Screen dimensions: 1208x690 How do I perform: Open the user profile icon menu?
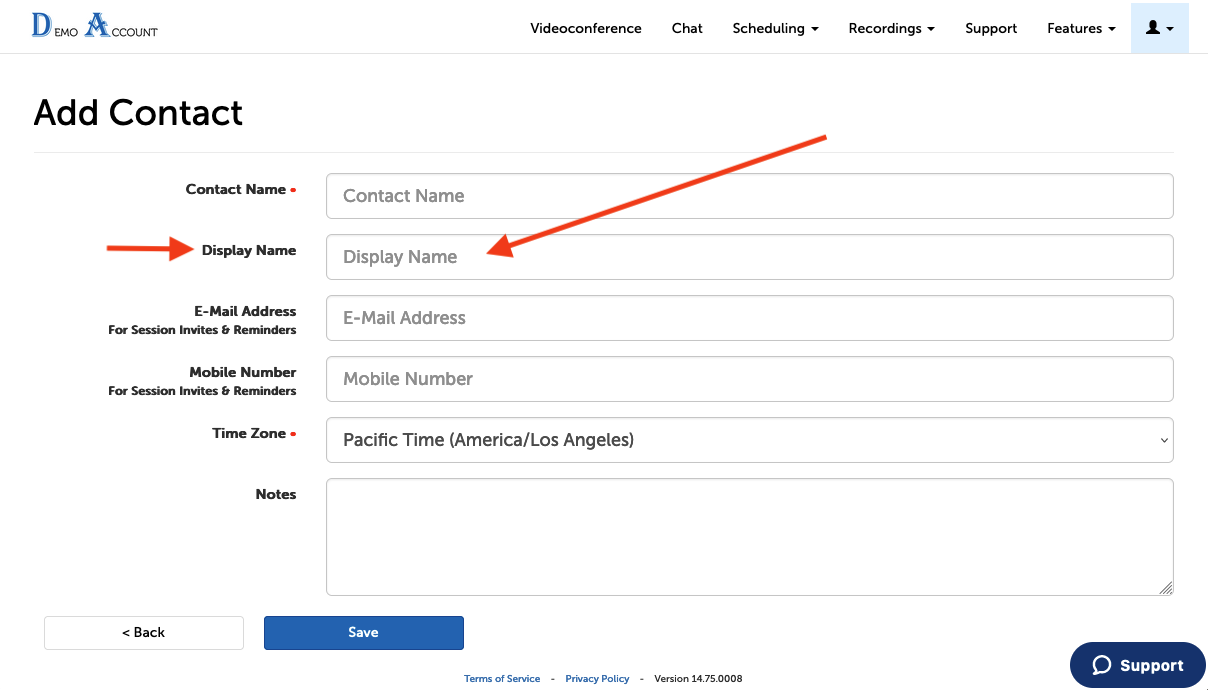coord(1159,28)
